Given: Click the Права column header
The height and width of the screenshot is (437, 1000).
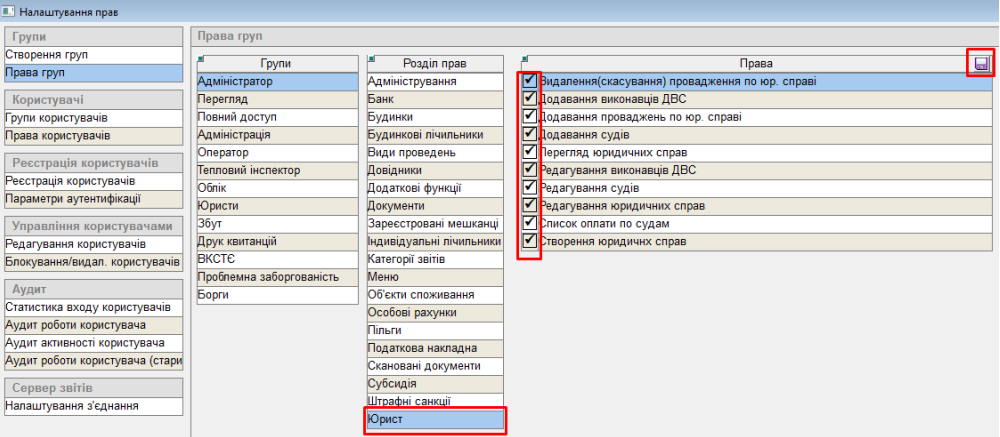Looking at the screenshot, I should 756,63.
